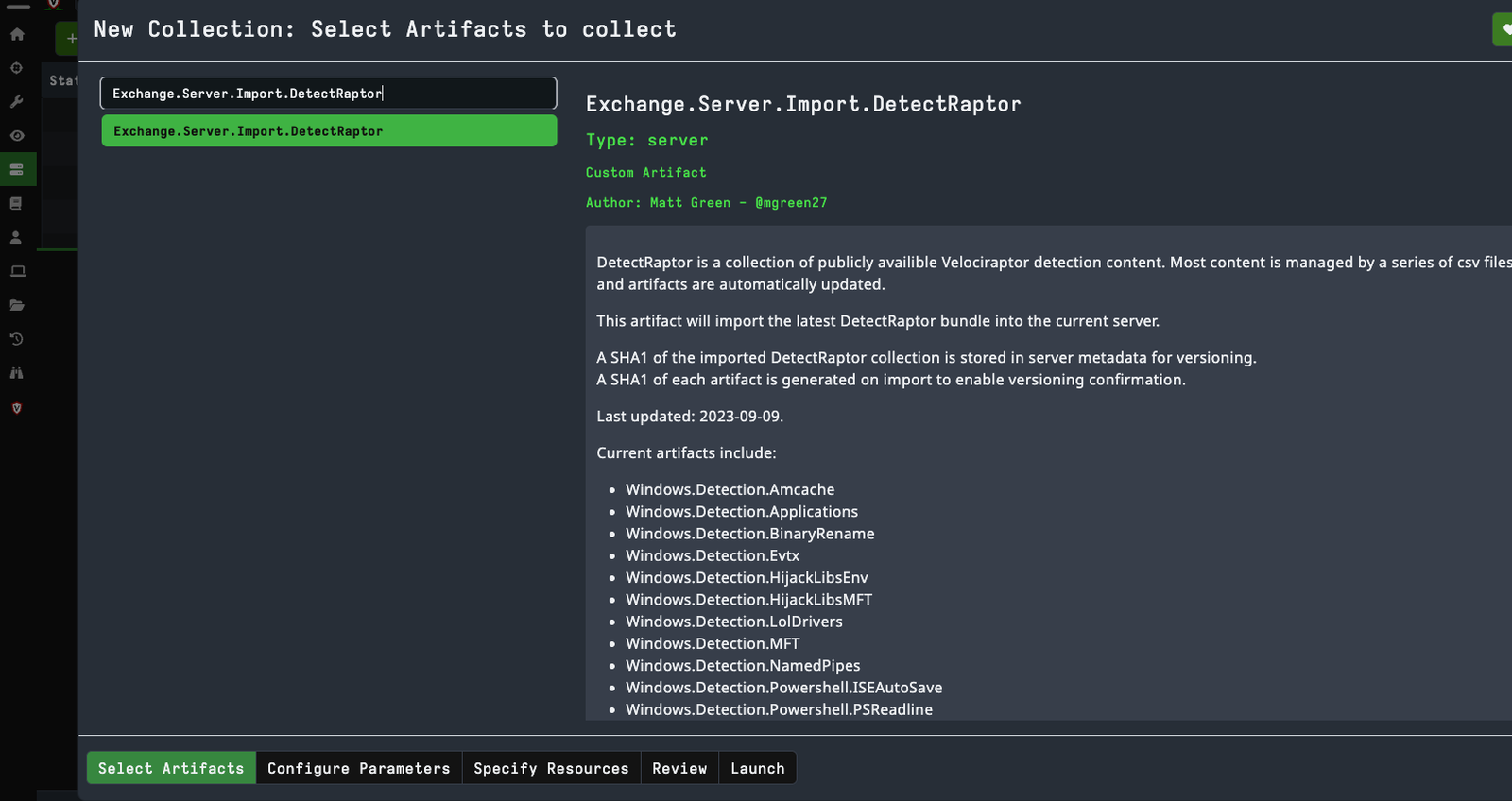Click the 'New Collection: Select Artifacts to collect' title
This screenshot has height=801, width=1512.
[385, 29]
